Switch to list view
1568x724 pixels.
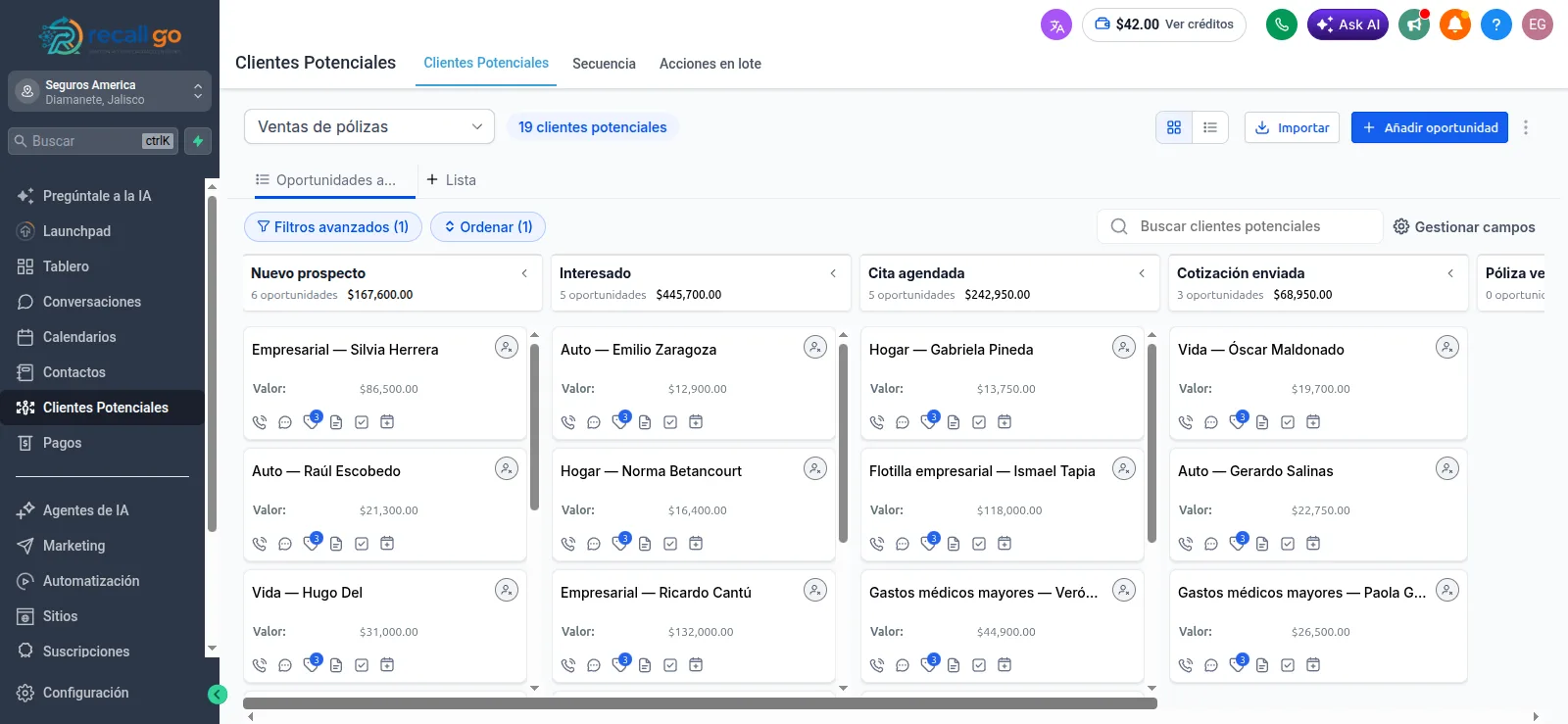click(1210, 127)
